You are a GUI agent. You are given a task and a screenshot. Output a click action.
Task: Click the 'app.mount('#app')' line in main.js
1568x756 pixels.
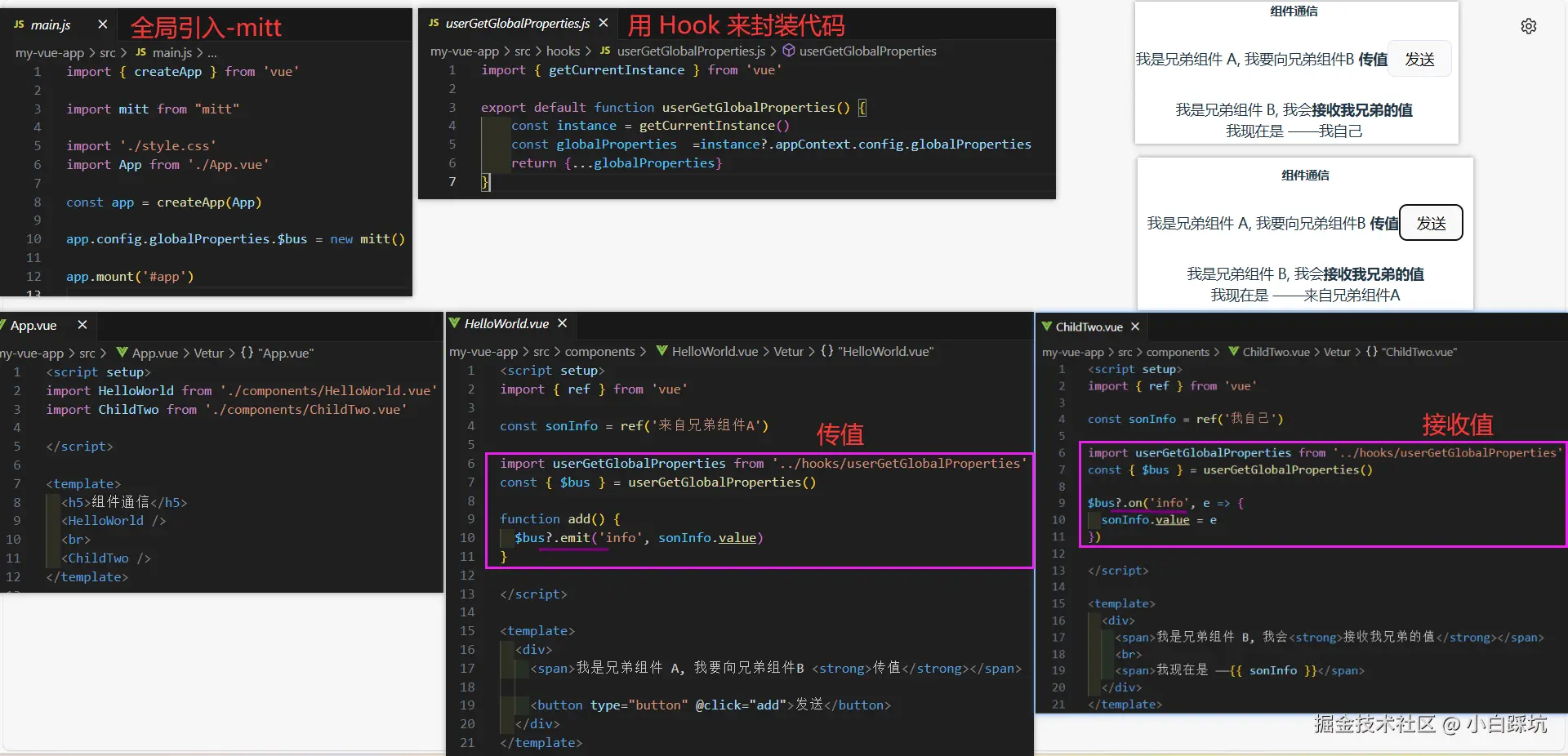point(130,276)
